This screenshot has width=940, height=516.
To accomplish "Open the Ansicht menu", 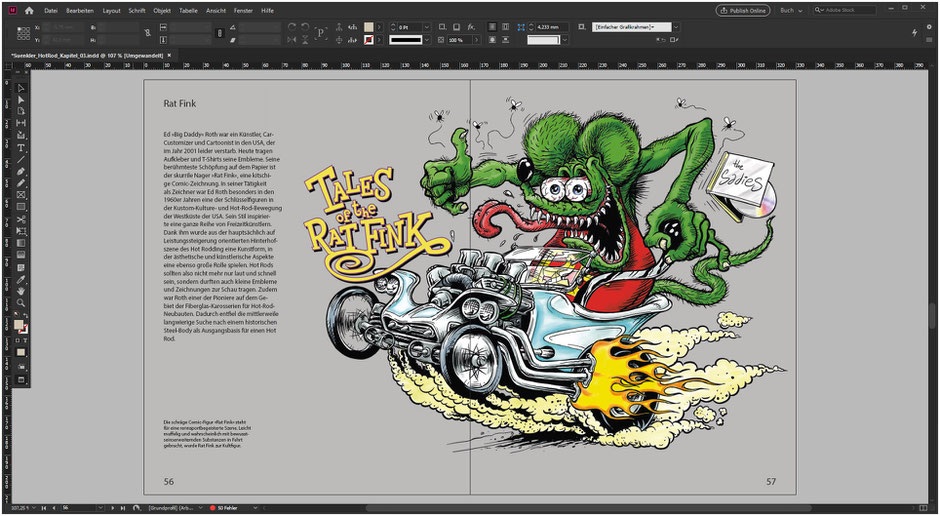I will click(x=216, y=11).
